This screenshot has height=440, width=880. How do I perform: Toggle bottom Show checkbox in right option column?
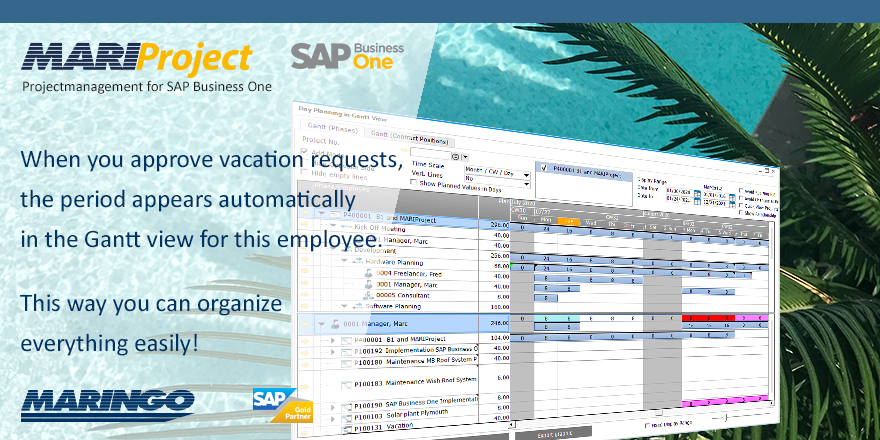click(741, 214)
